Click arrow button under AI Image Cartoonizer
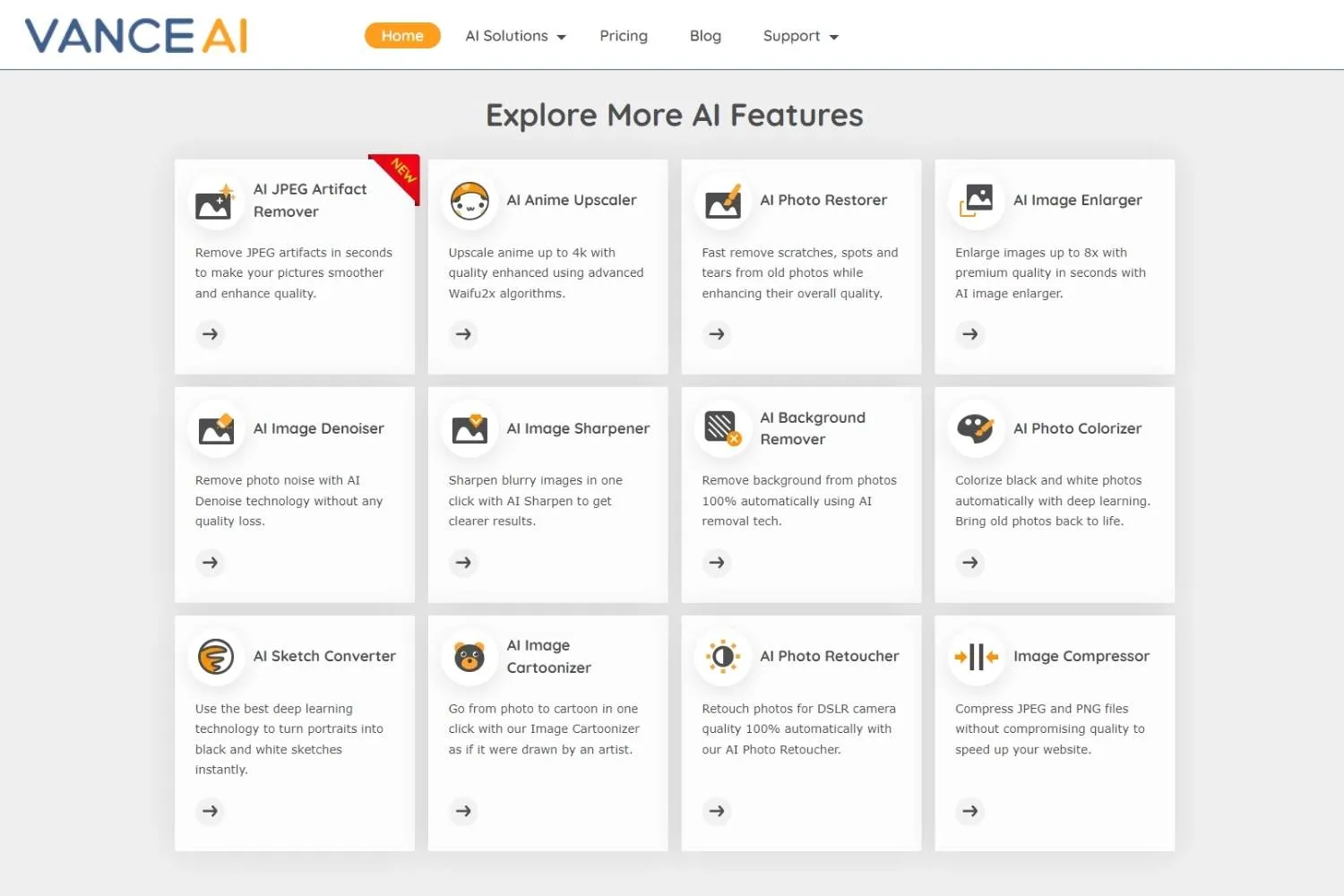The image size is (1344, 896). tap(463, 811)
